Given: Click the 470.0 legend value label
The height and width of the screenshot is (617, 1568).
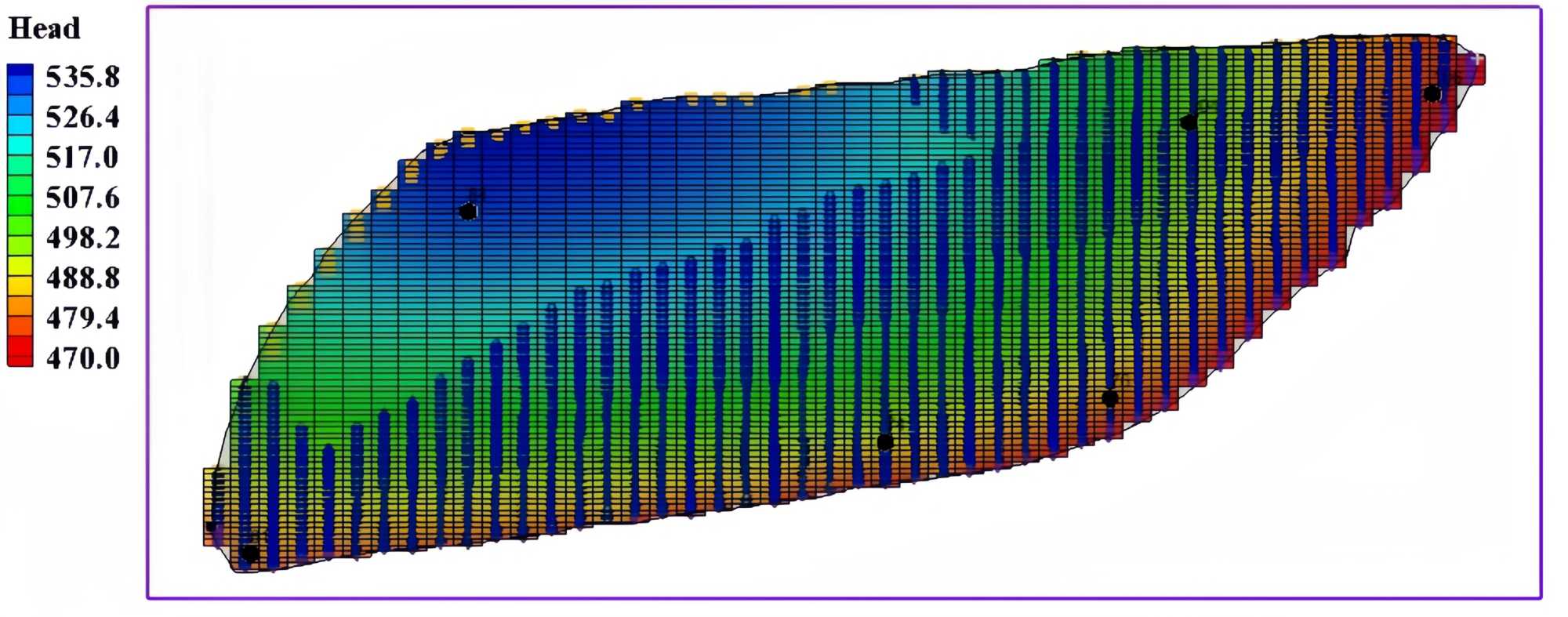Looking at the screenshot, I should [82, 358].
